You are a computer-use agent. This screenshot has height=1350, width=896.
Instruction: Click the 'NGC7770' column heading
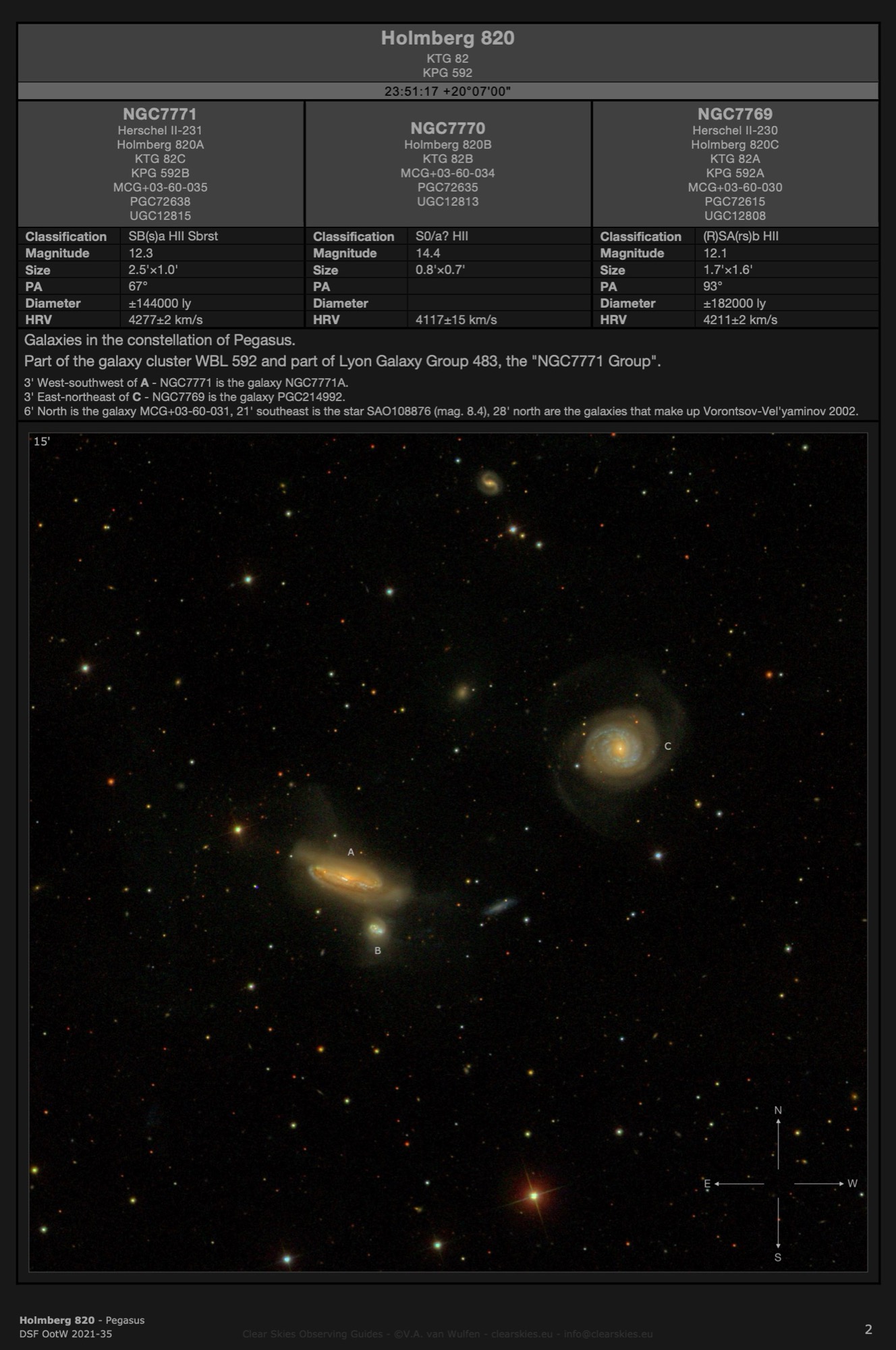(447, 128)
